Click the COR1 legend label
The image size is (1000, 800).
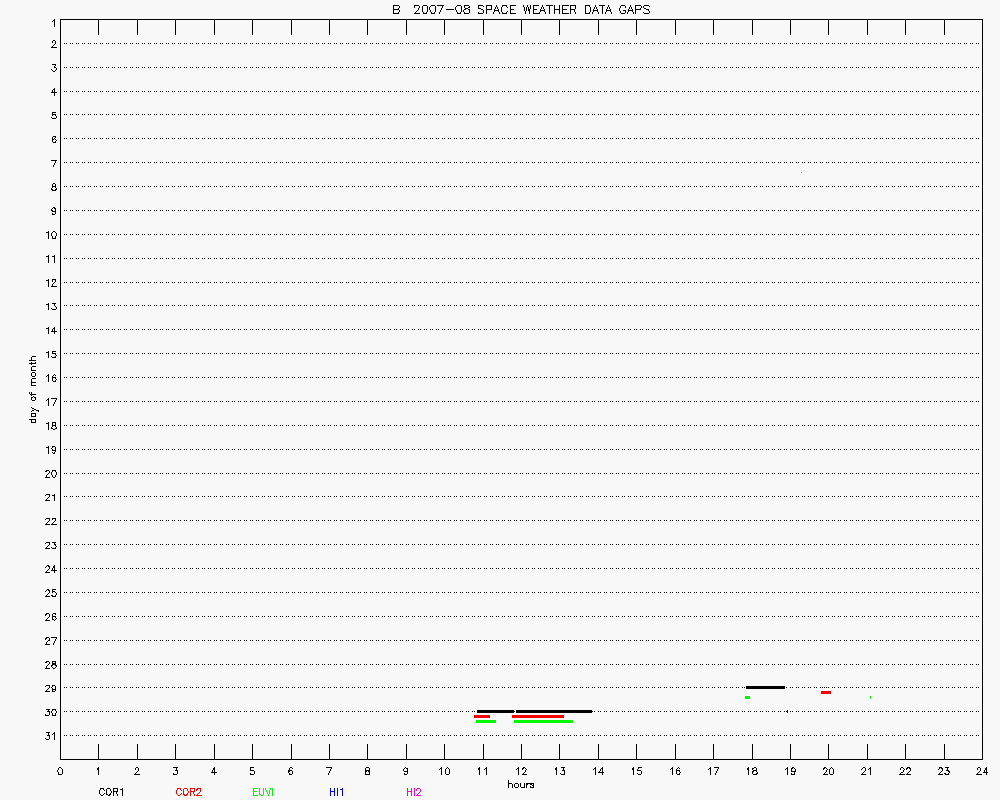coord(111,792)
